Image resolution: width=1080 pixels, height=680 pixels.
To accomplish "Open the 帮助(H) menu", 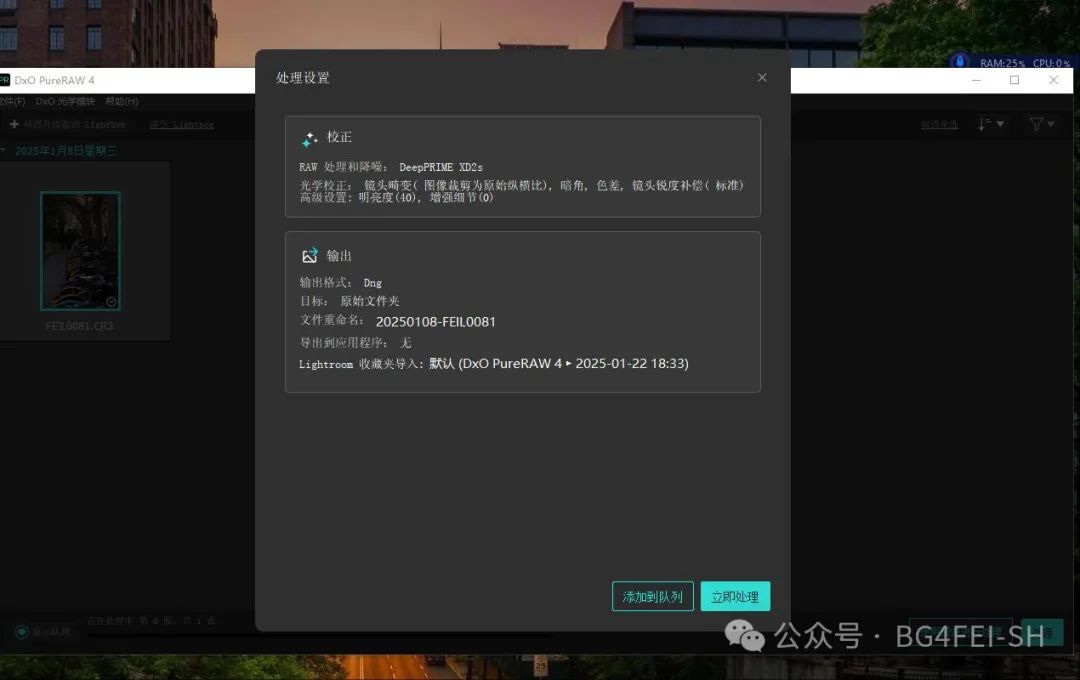I will click(x=121, y=101).
